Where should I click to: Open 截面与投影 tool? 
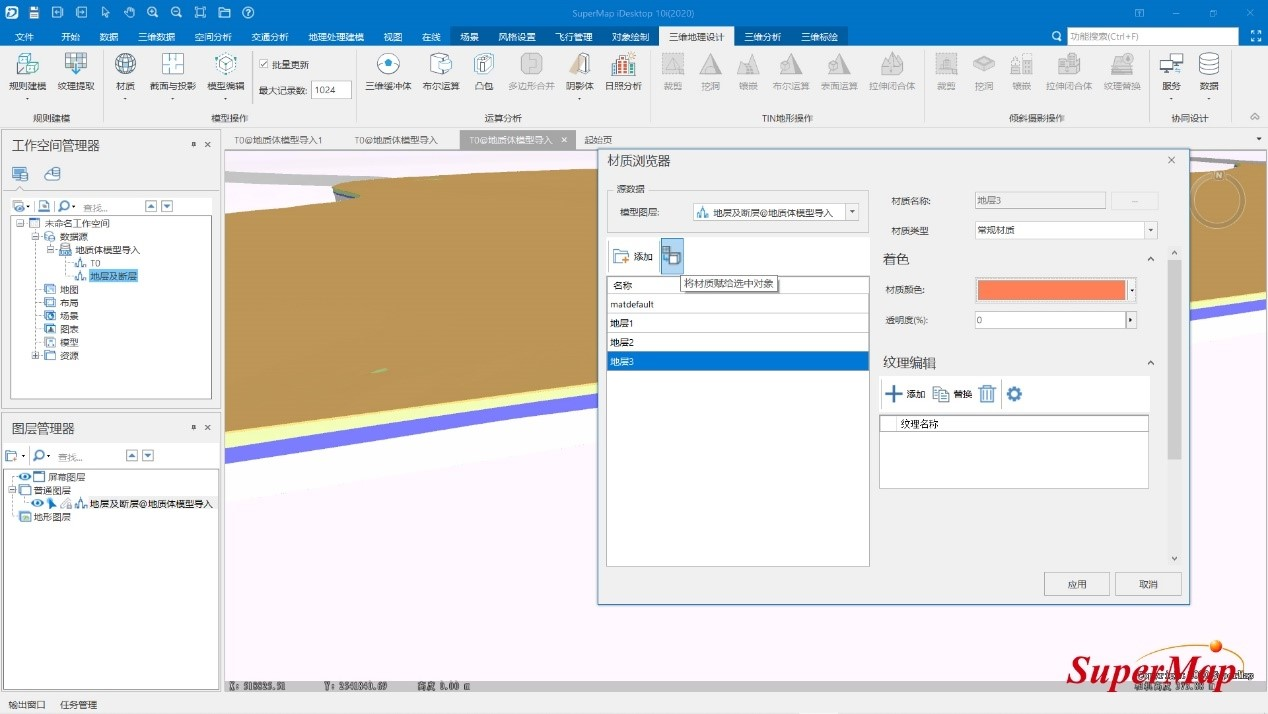point(173,72)
